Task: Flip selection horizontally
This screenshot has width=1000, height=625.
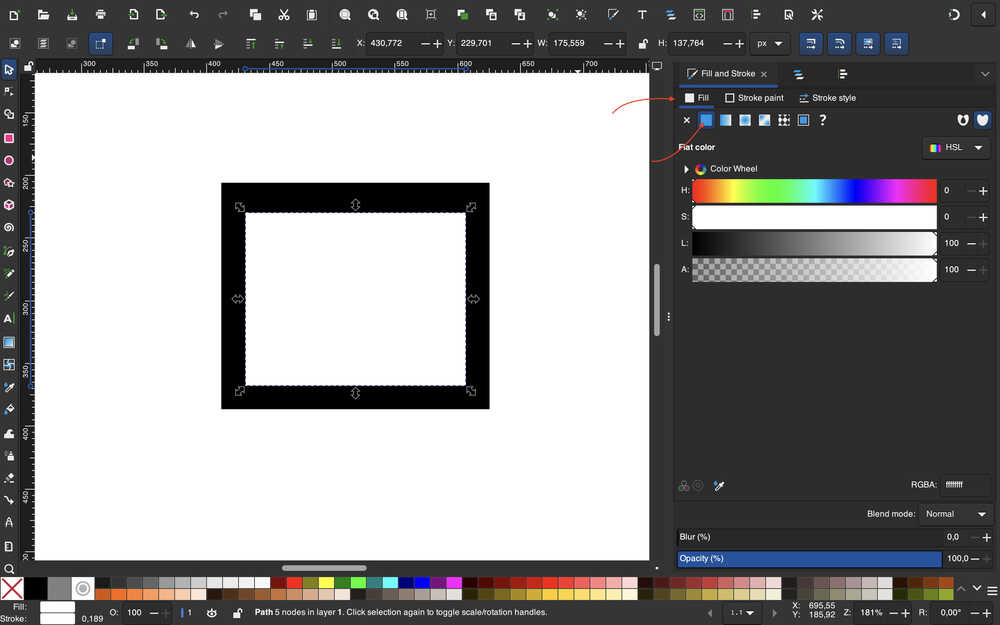Action: pos(191,43)
